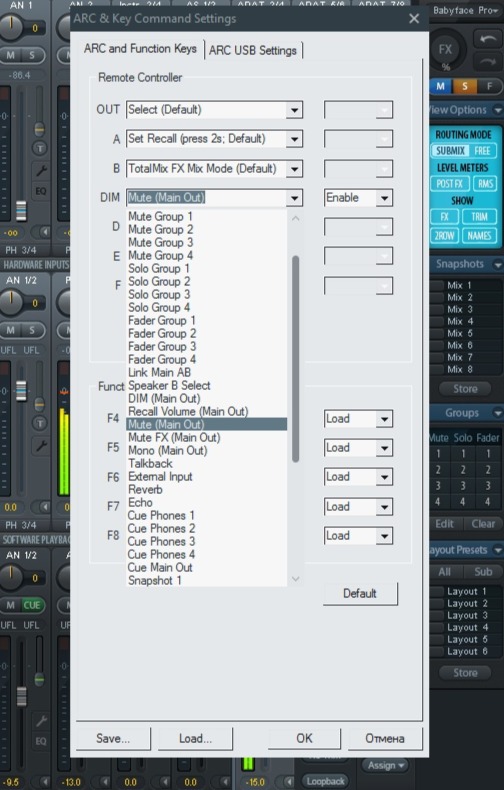Click Store button under Snapshots

click(465, 389)
